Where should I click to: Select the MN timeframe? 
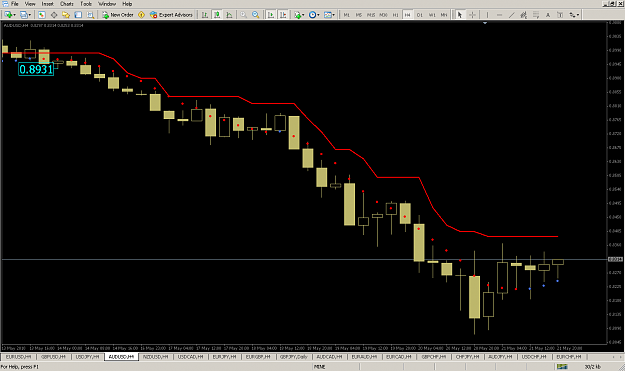pyautogui.click(x=444, y=15)
